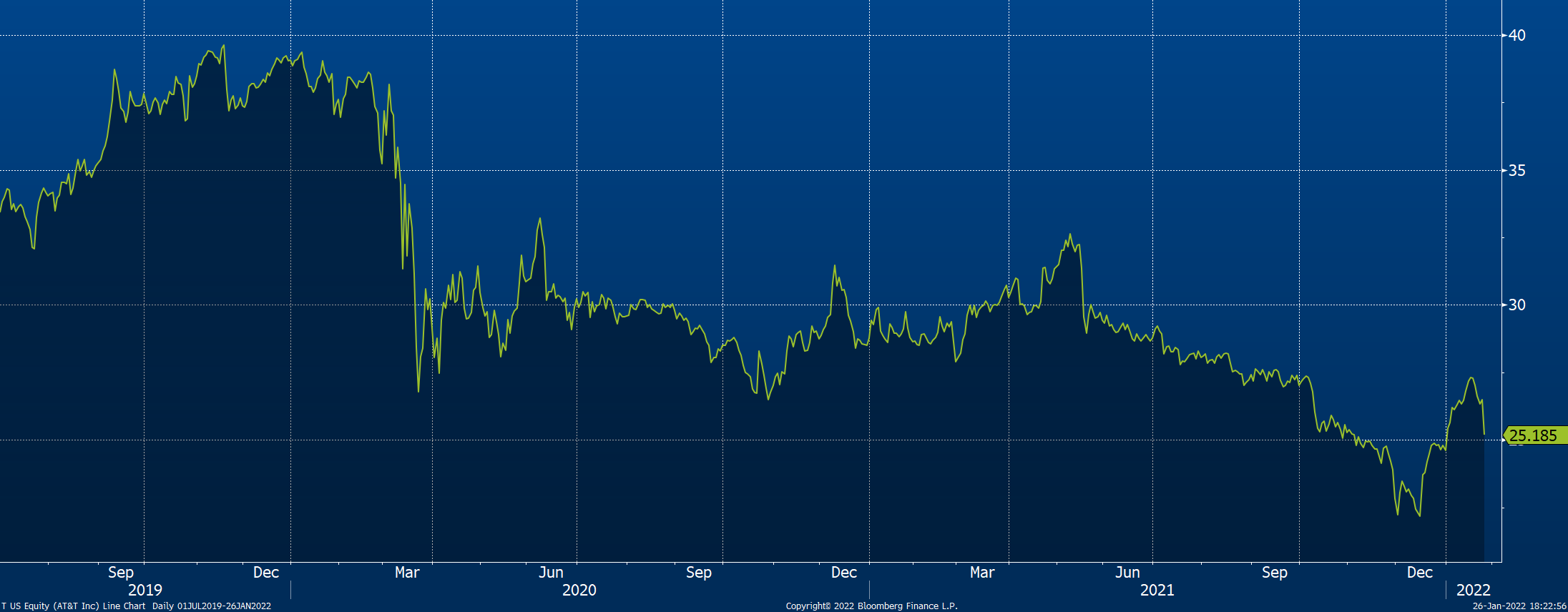Viewport: 1568px width, 612px height.
Task: Select the 2021 year label on time axis
Action: (1157, 590)
